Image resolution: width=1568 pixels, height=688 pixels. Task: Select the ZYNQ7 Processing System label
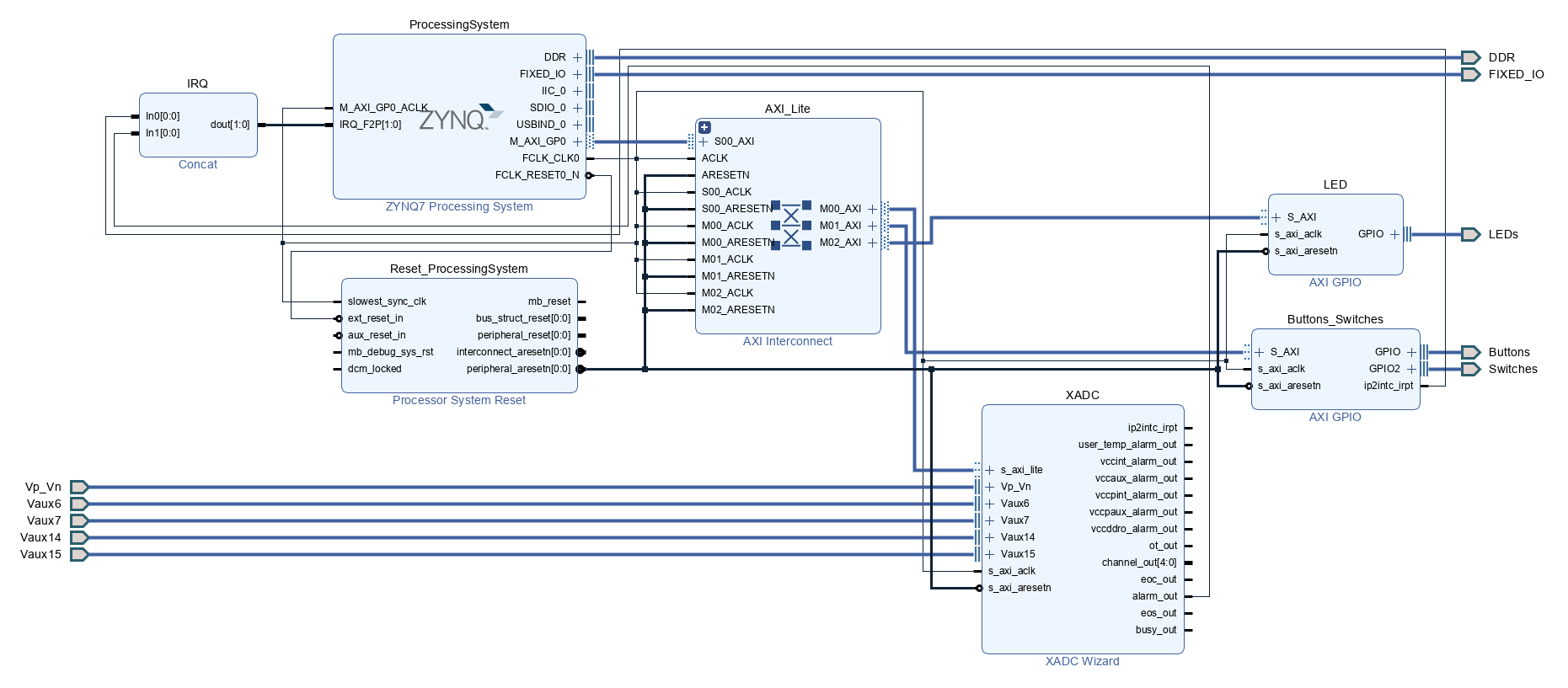459,206
